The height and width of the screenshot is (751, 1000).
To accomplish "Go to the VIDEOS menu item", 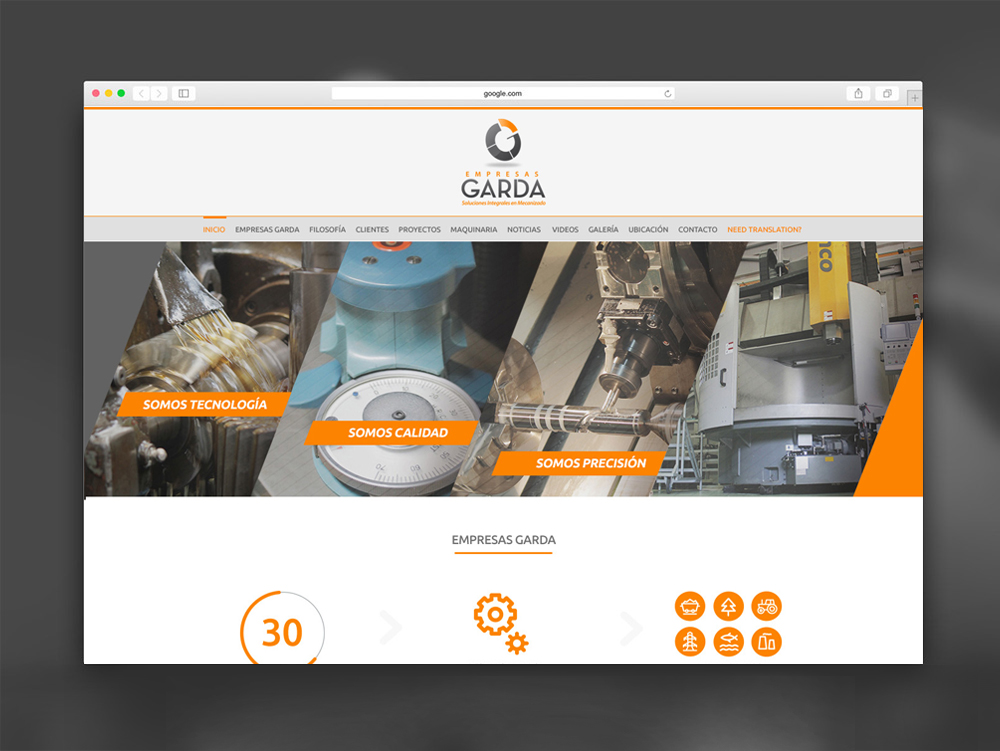I will 565,230.
